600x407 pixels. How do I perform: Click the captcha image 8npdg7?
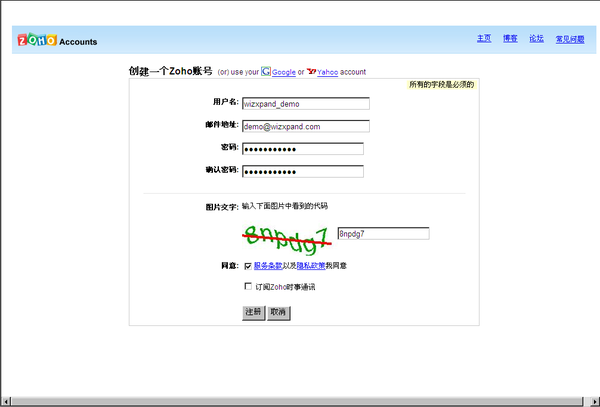[287, 240]
